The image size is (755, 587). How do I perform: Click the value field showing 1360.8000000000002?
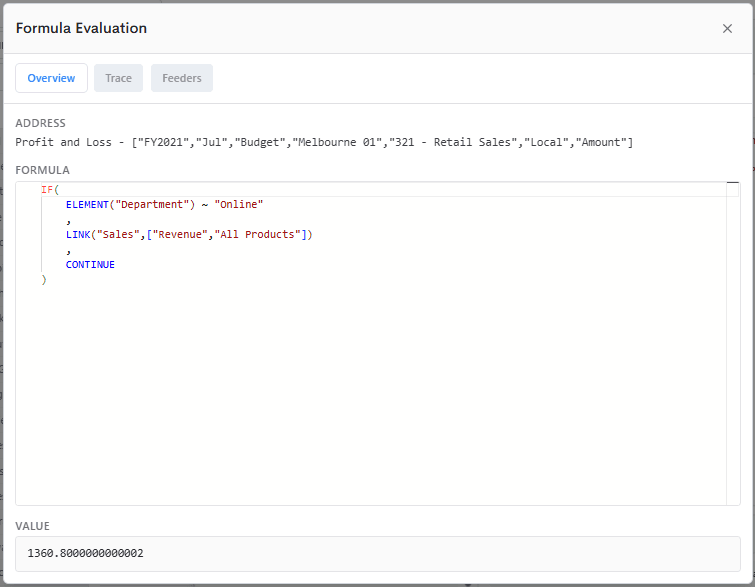point(378,554)
